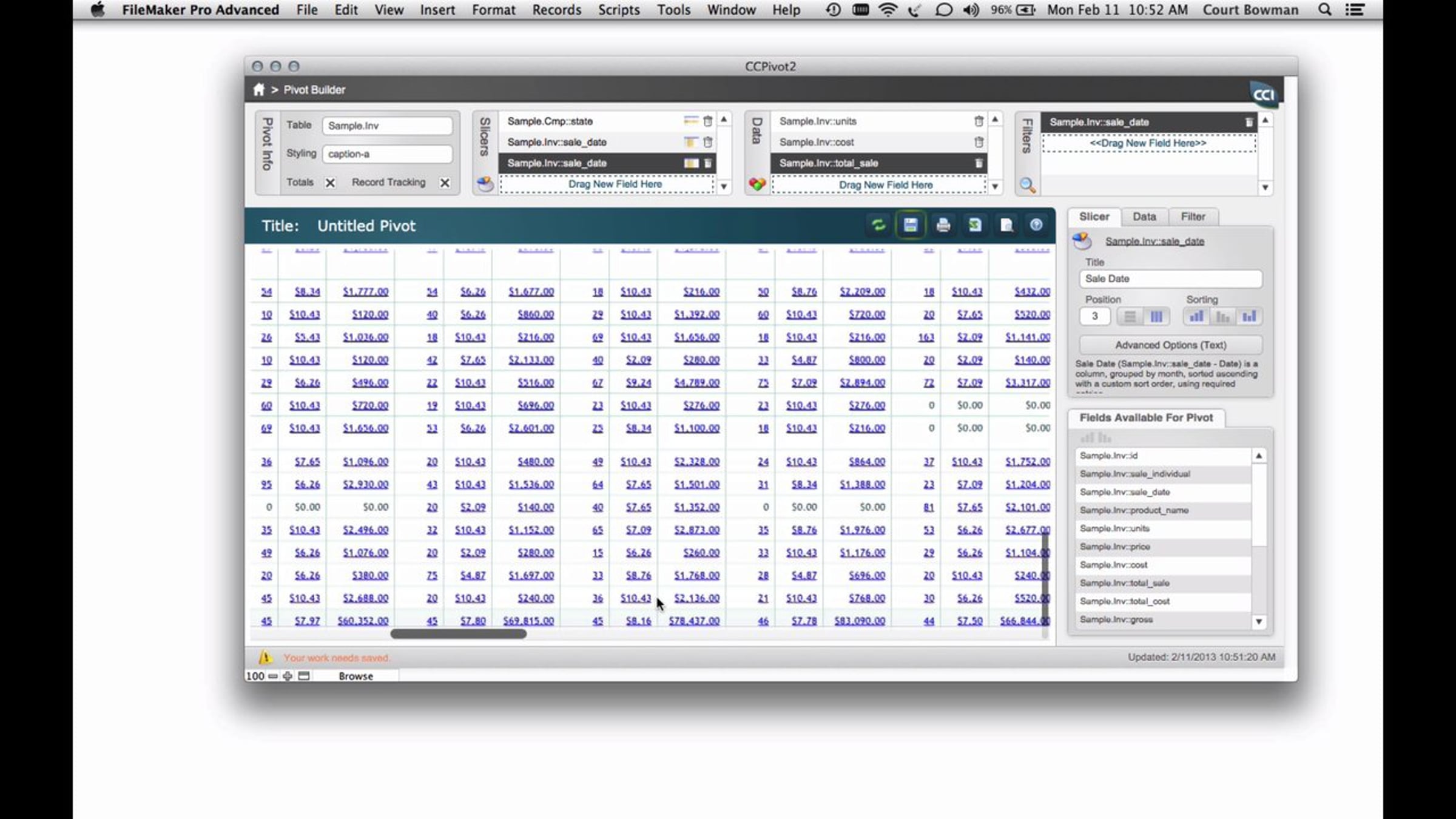Click the up arrow in Fields Available list
The width and height of the screenshot is (1456, 819).
click(x=1259, y=456)
